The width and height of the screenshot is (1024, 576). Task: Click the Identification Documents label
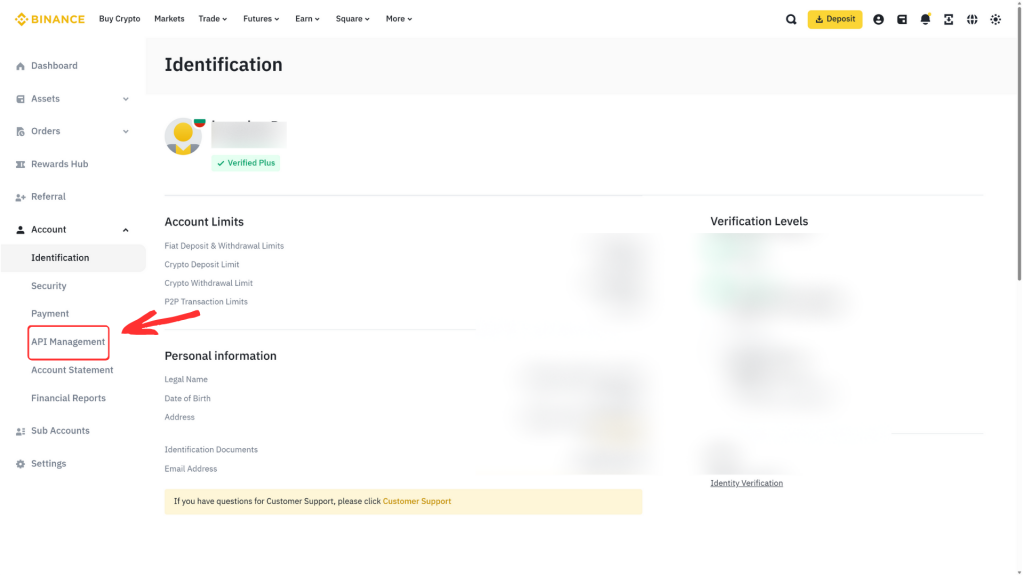pos(211,450)
